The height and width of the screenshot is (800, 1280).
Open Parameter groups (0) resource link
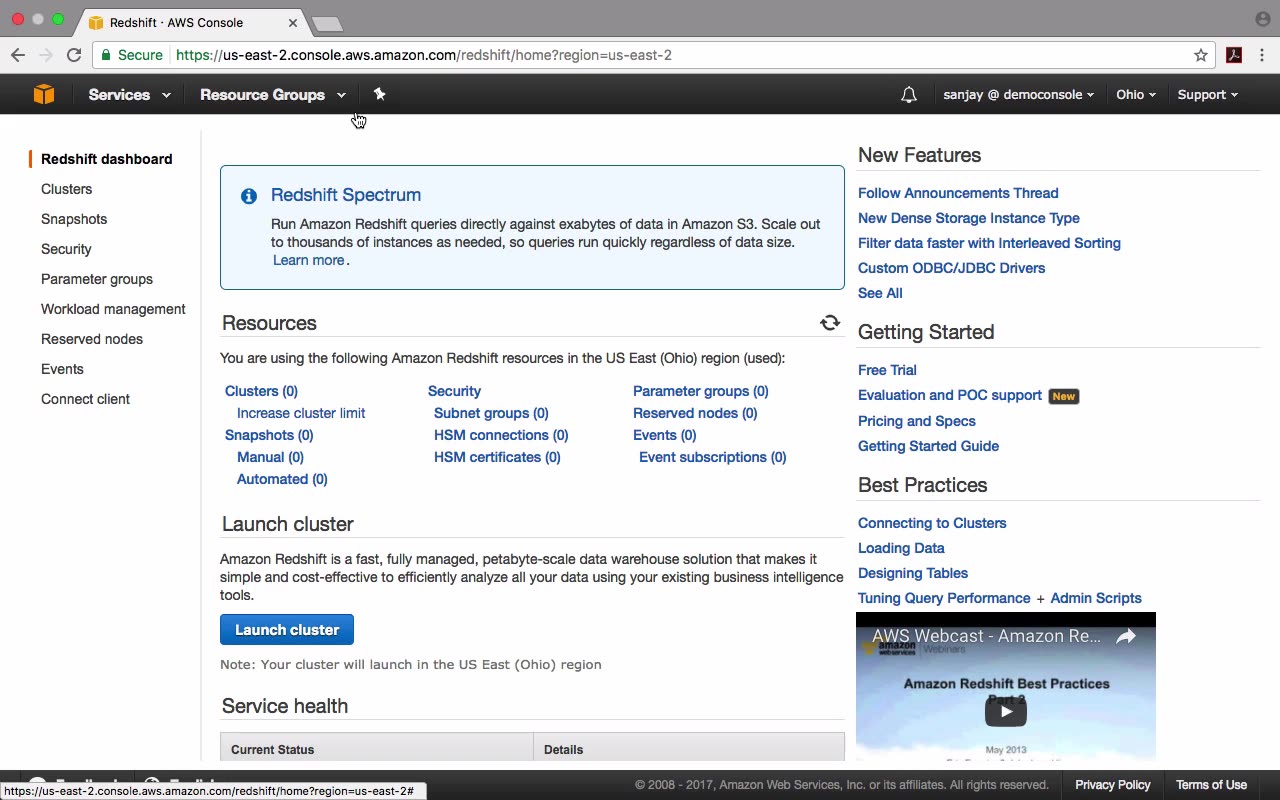(x=701, y=391)
